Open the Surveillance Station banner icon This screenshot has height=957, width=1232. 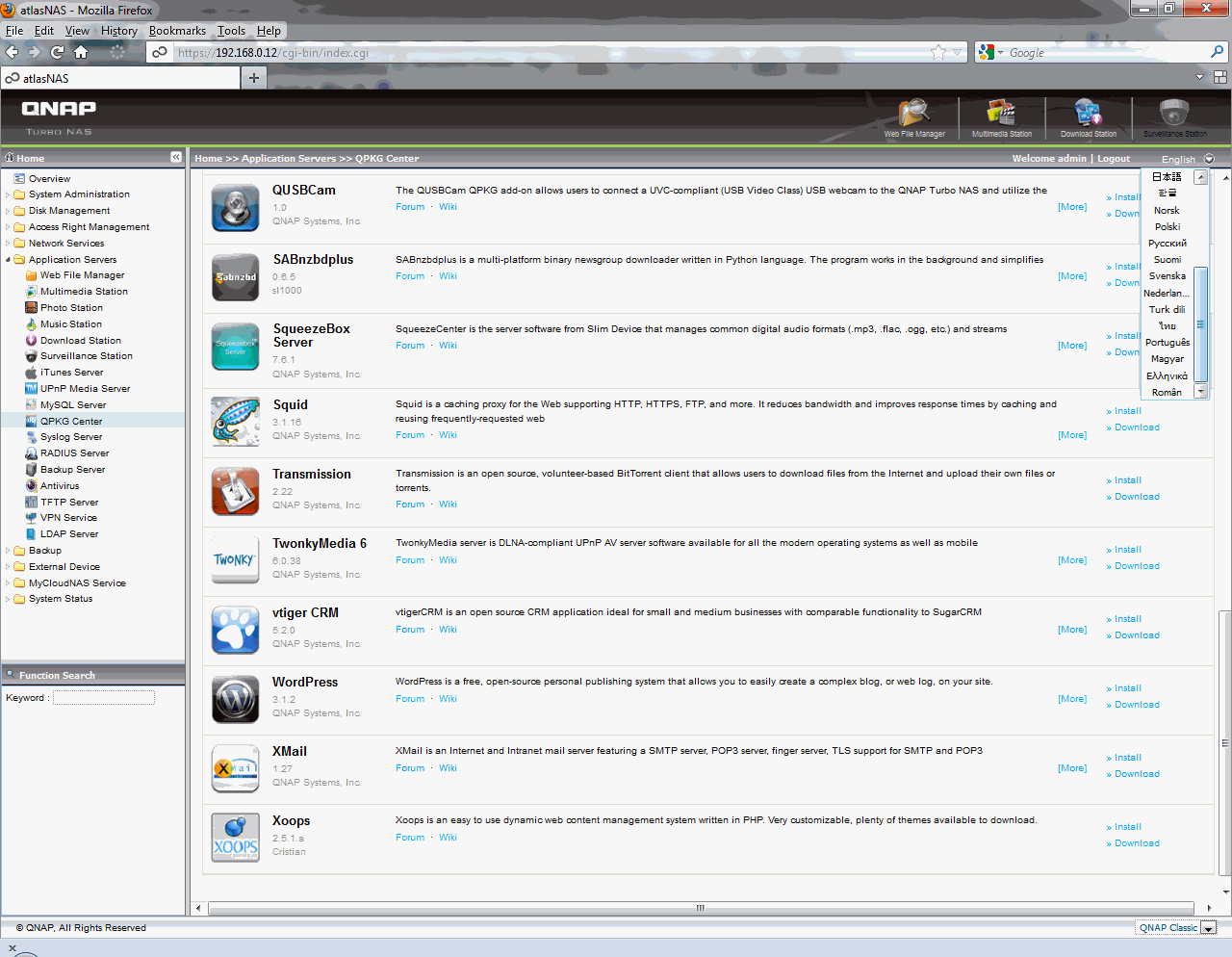tap(1175, 117)
